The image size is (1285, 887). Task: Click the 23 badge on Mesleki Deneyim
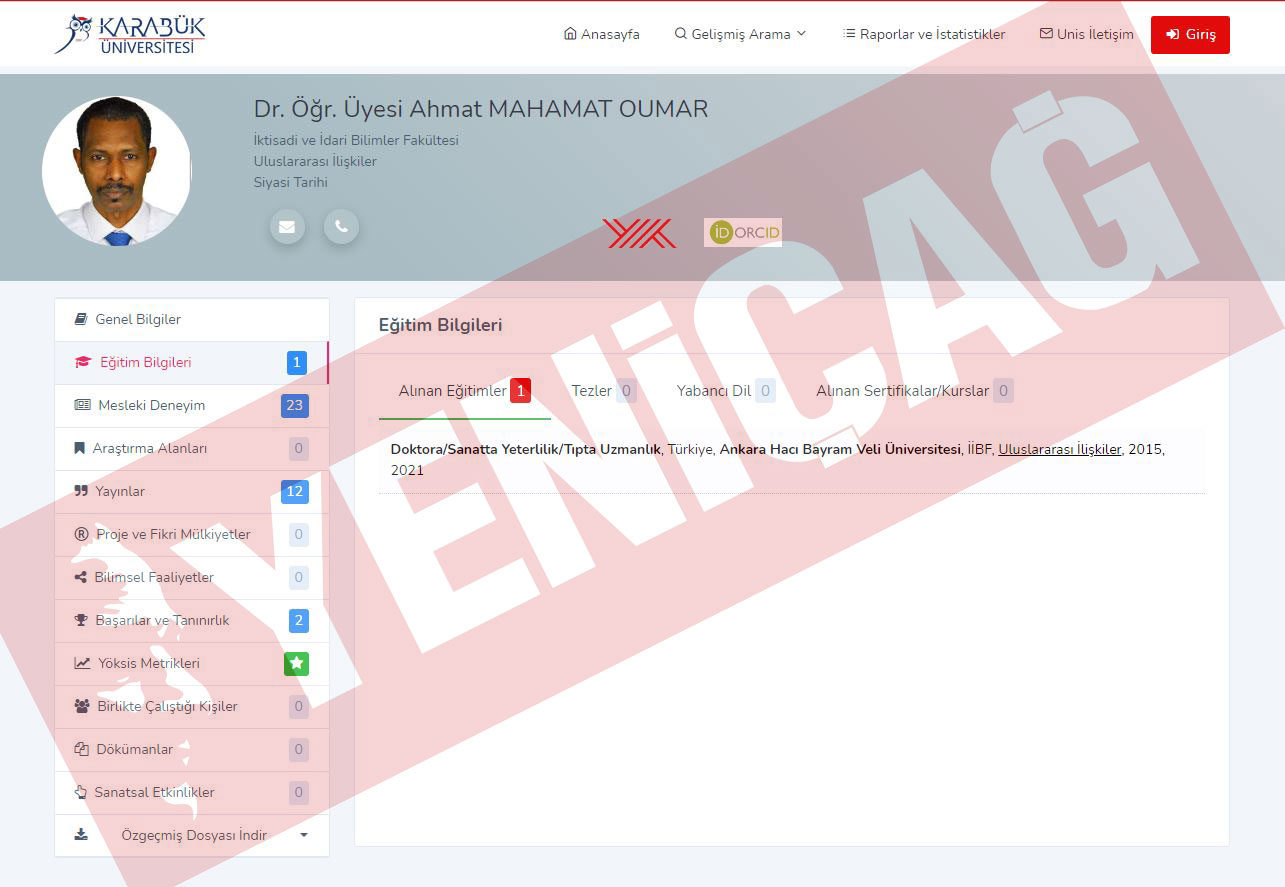tap(295, 406)
